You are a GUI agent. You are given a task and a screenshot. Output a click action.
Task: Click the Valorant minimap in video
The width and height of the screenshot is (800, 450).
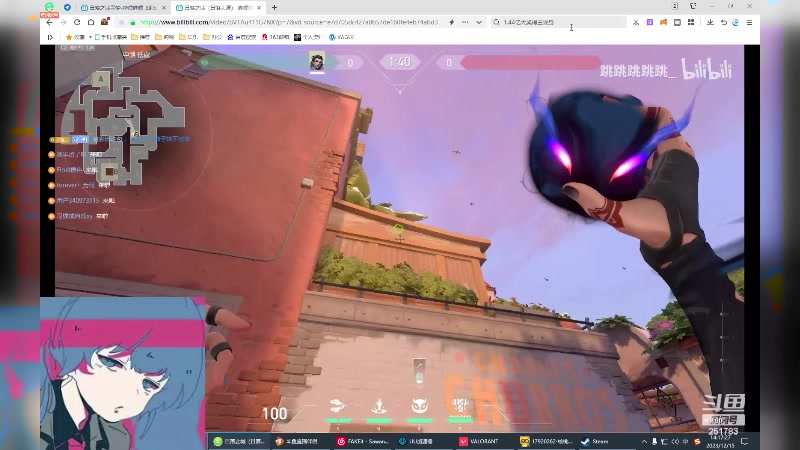point(122,128)
